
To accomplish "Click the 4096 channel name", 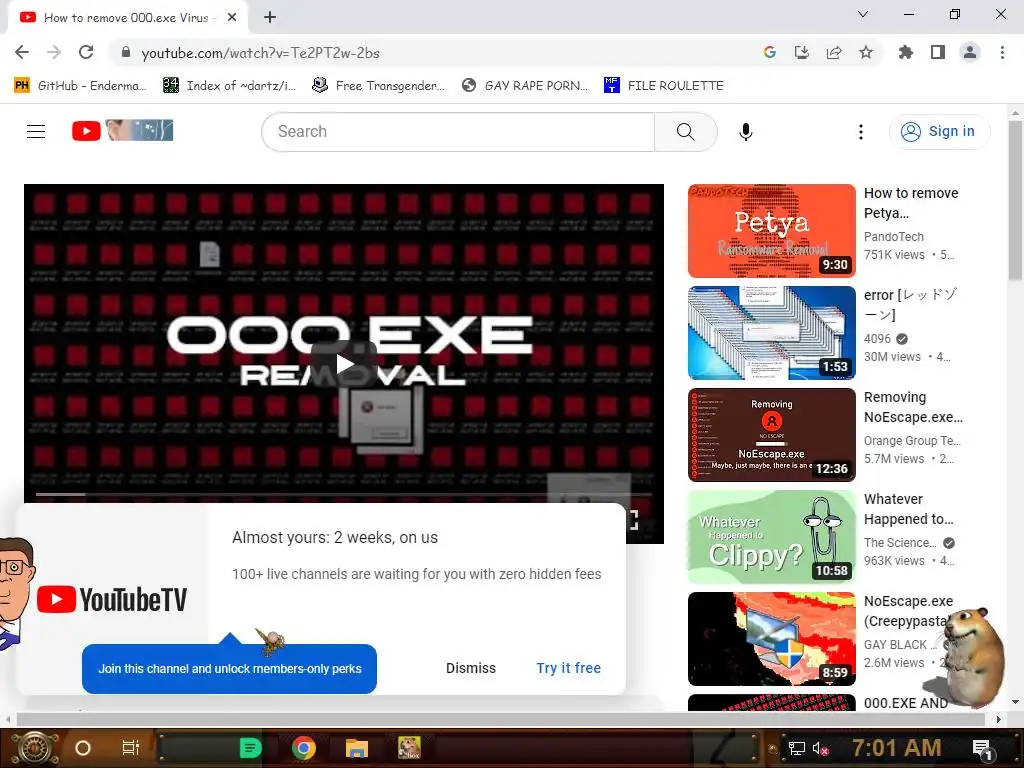I will point(877,339).
